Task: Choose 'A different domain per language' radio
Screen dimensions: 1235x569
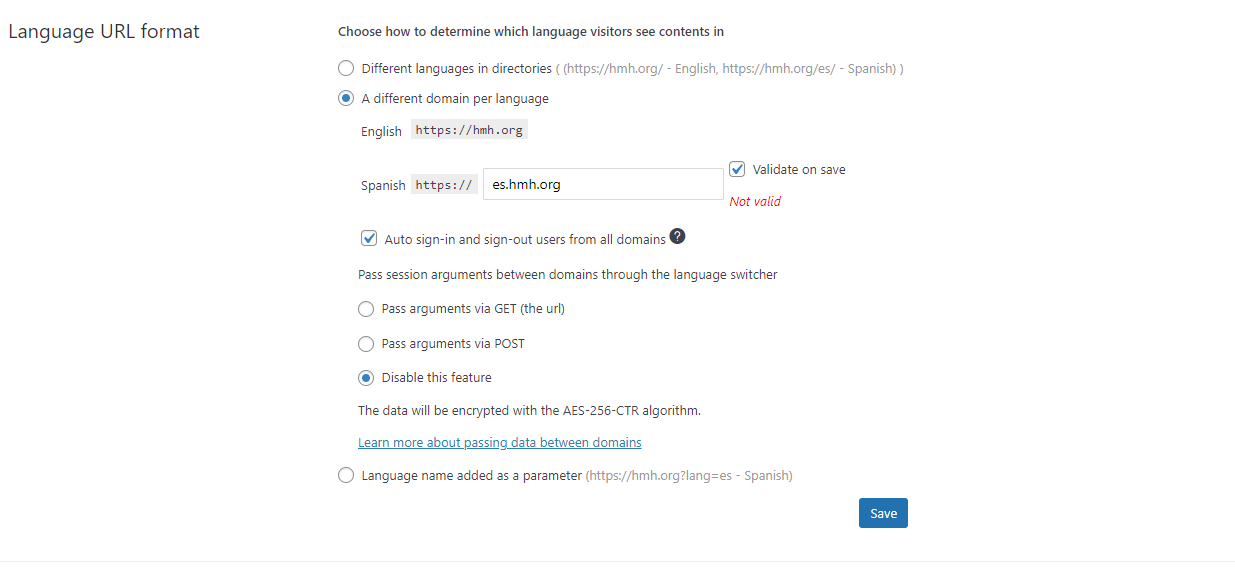Action: 346,98
